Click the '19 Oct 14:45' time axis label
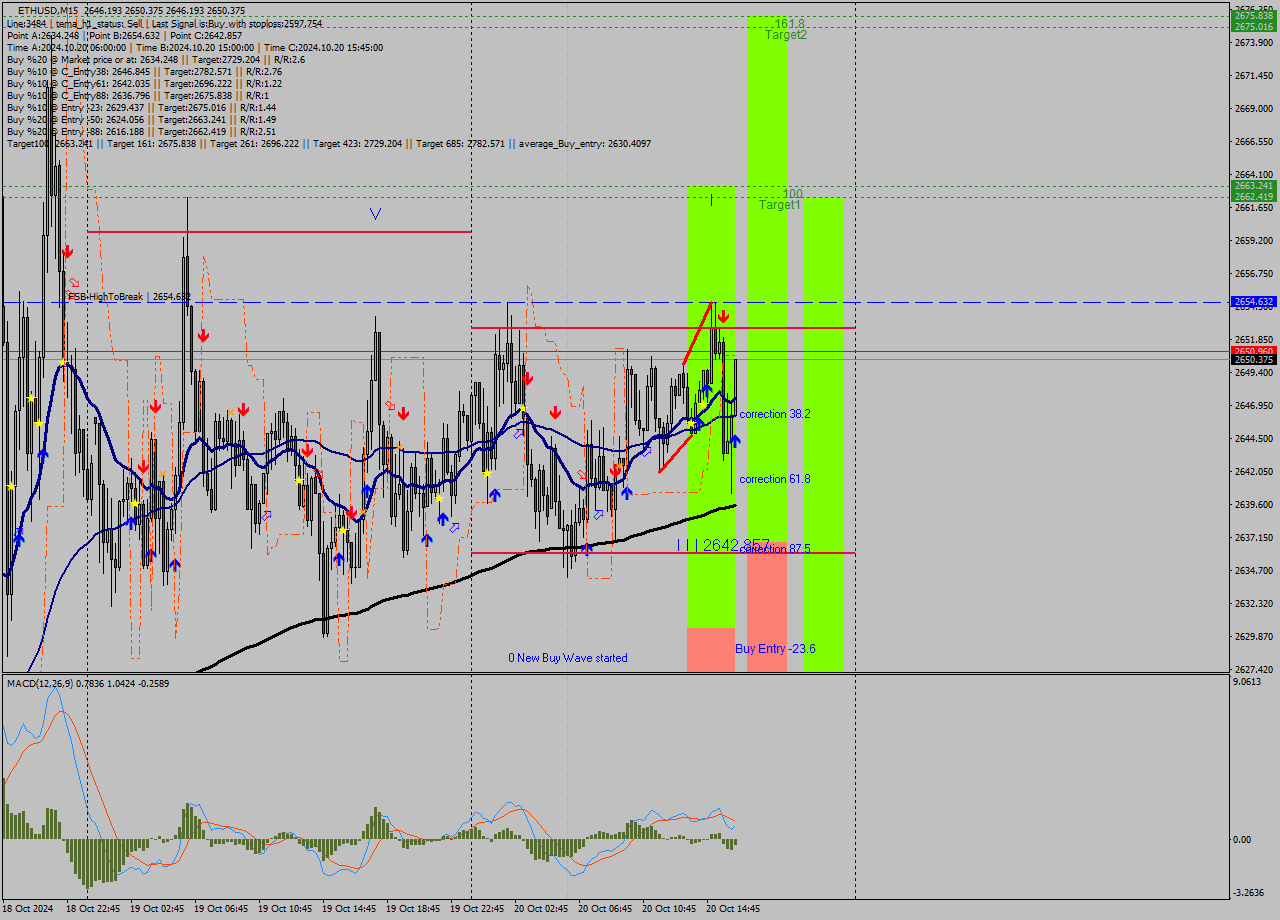Image resolution: width=1280 pixels, height=920 pixels. coord(348,909)
